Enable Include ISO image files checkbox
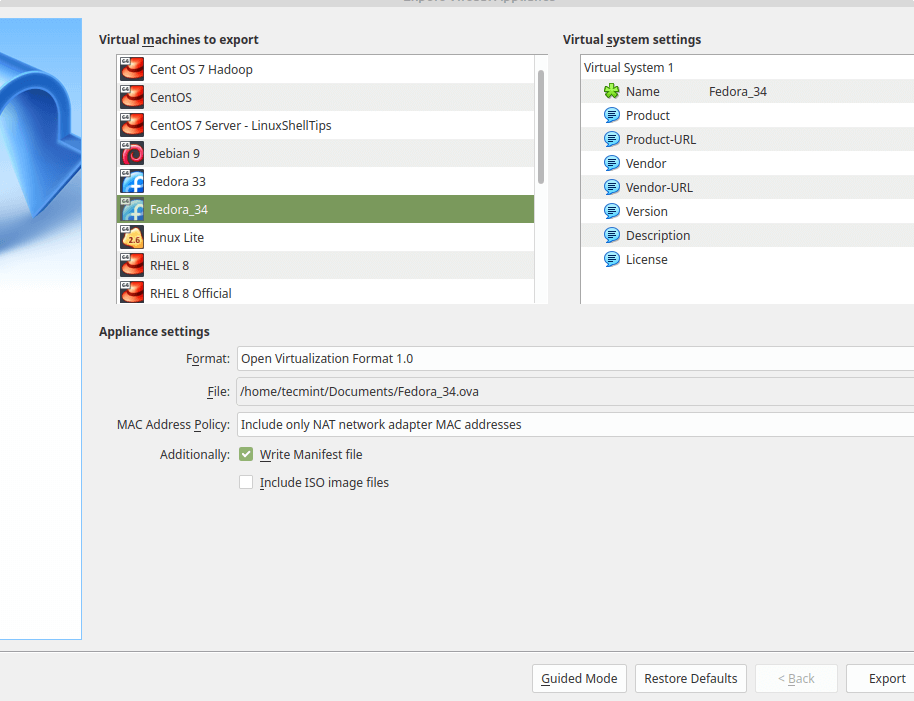 246,482
